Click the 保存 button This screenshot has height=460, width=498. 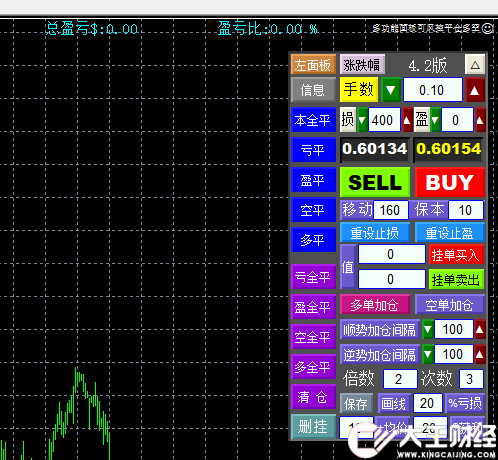click(356, 403)
